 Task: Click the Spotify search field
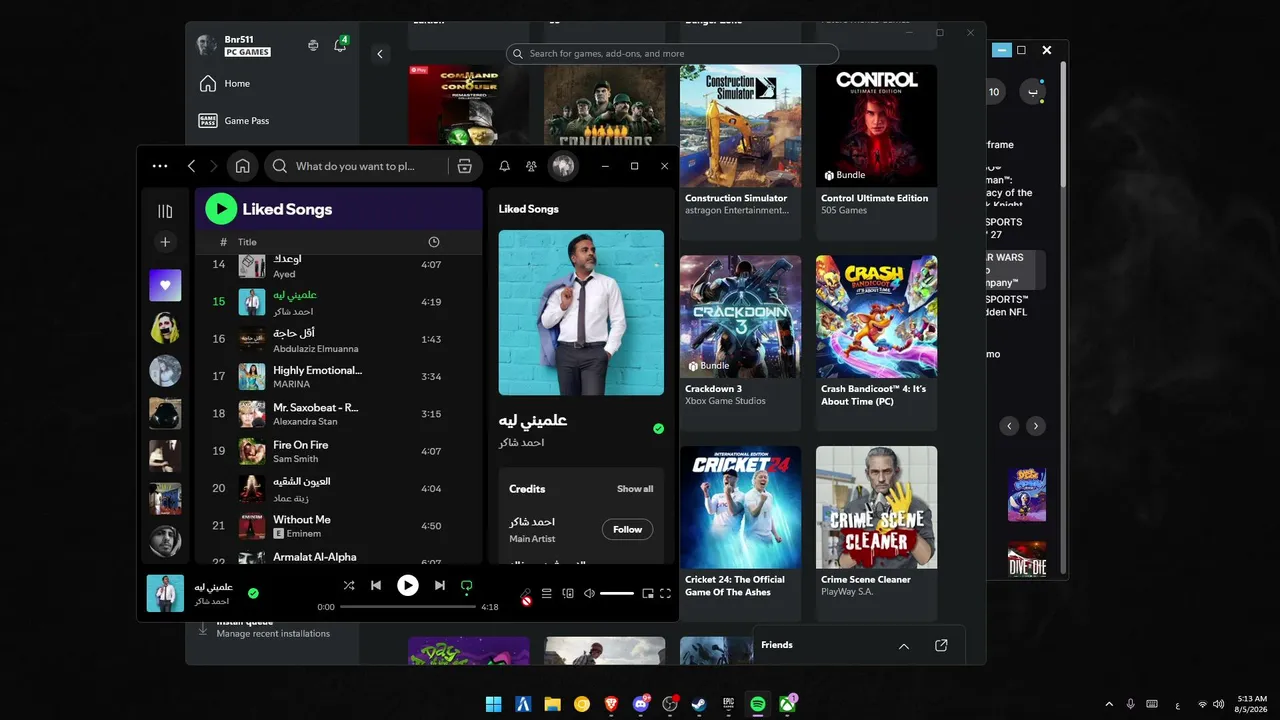pyautogui.click(x=356, y=166)
